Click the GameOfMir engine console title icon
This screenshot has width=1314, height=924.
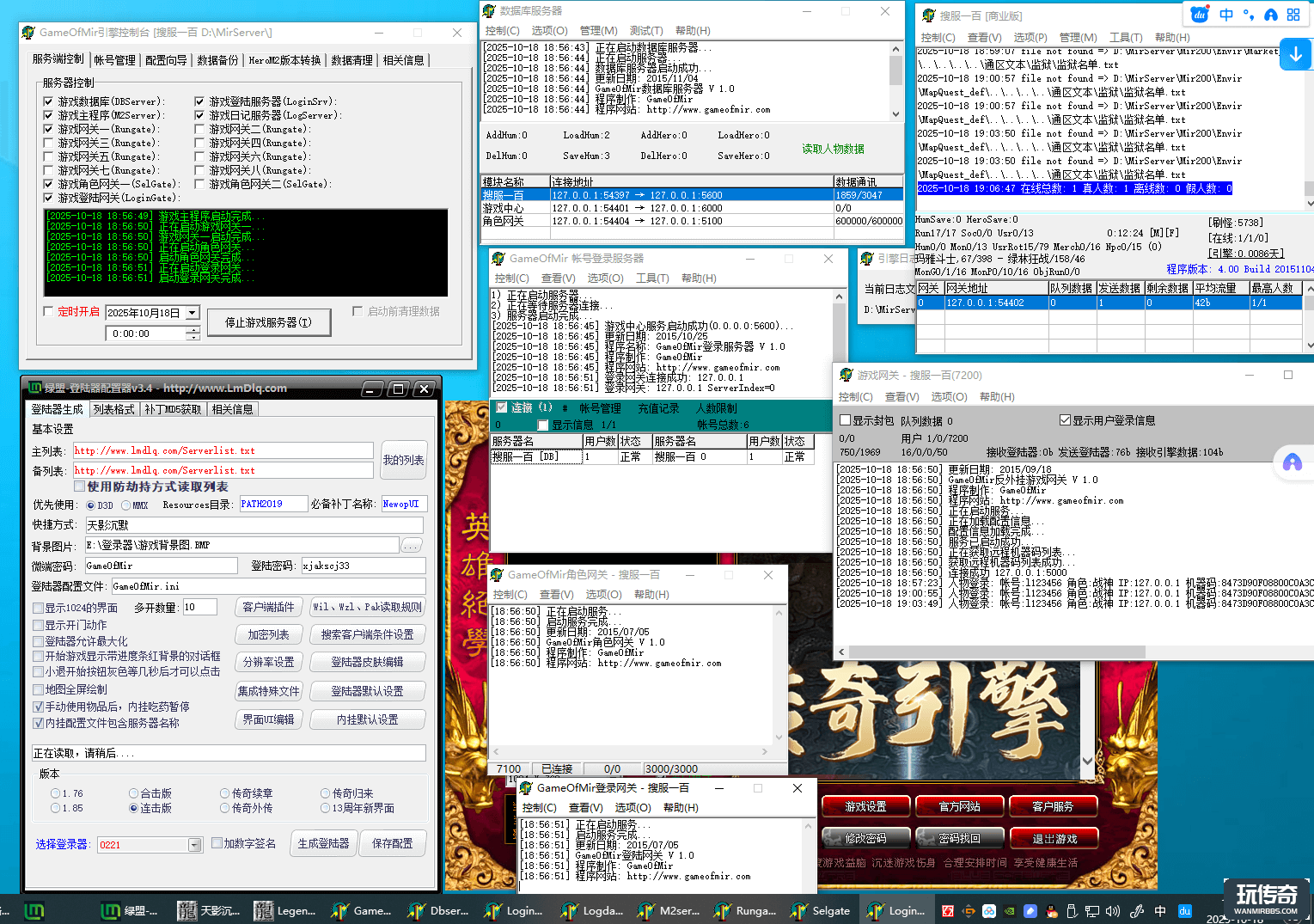(29, 32)
